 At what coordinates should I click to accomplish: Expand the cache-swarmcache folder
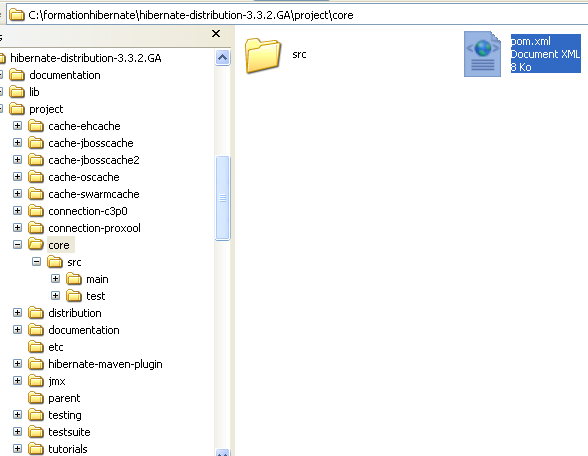(17, 194)
